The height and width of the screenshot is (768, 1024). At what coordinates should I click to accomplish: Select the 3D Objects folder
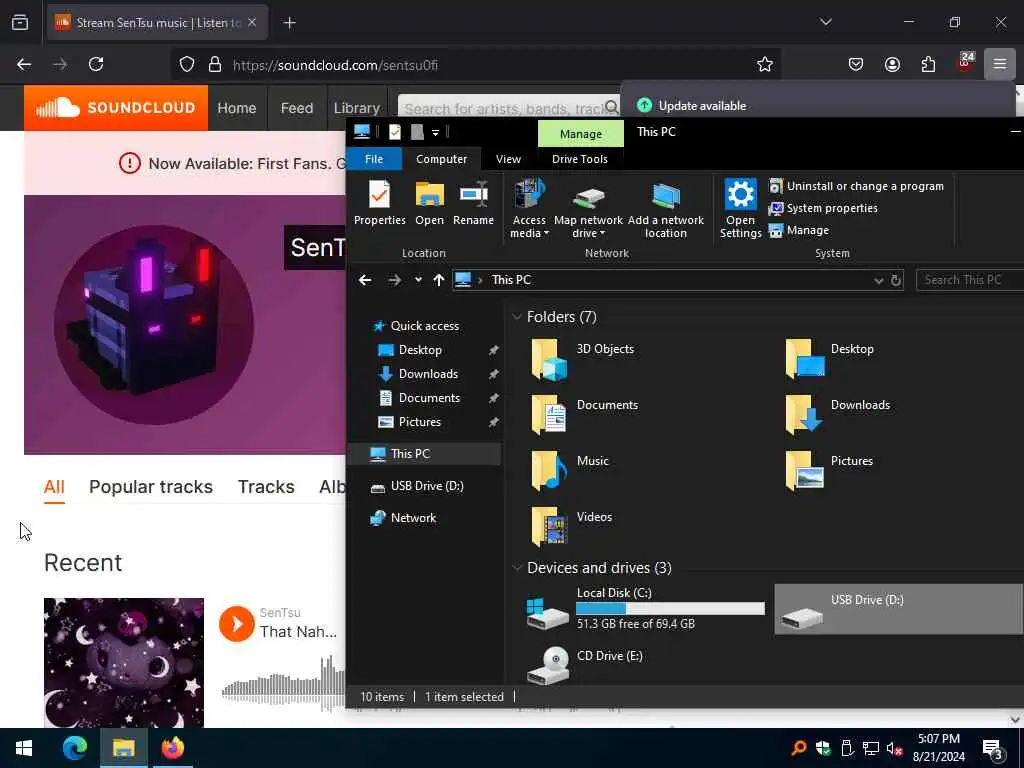(583, 358)
